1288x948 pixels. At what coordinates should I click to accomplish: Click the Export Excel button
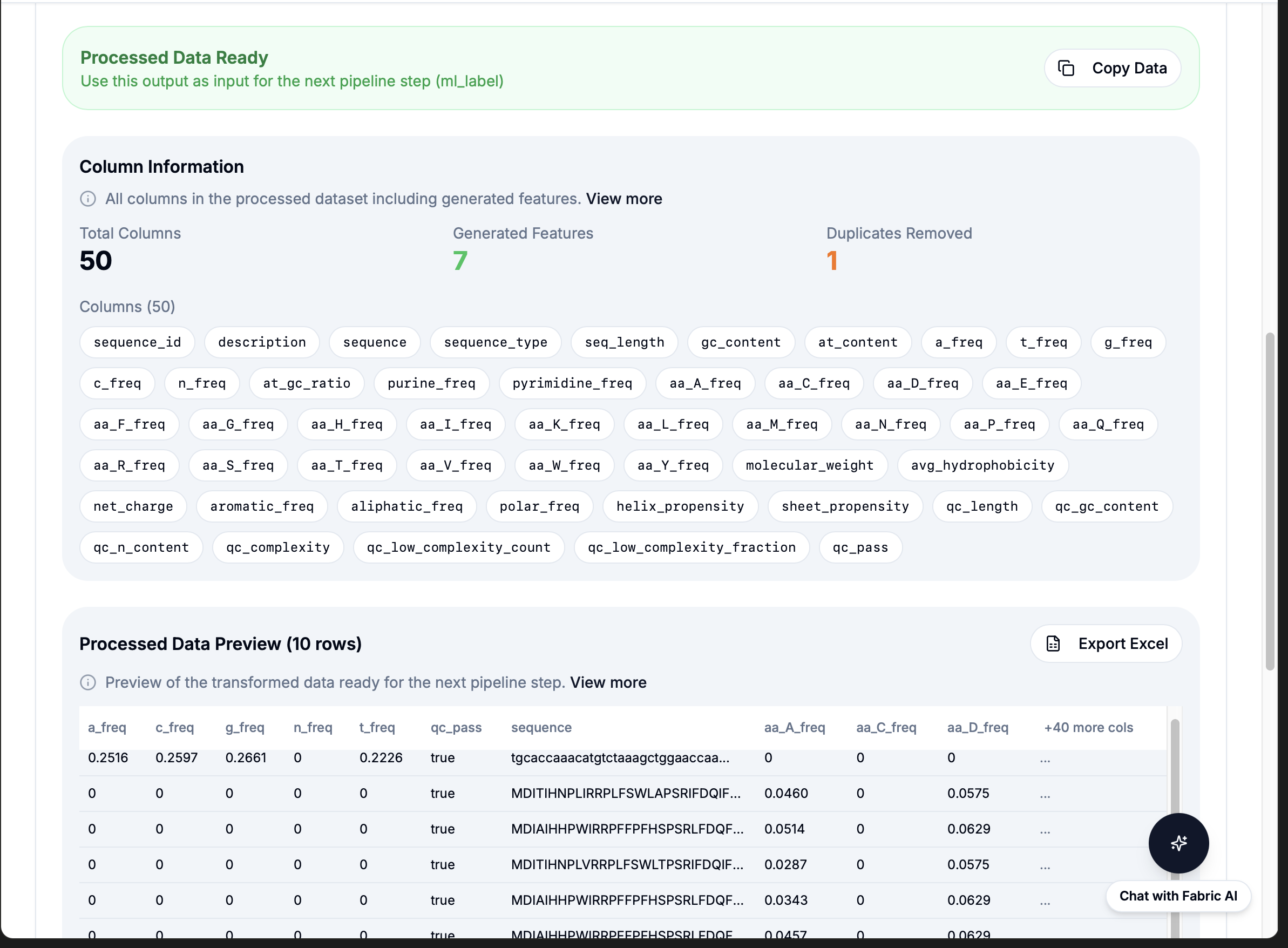coord(1106,644)
